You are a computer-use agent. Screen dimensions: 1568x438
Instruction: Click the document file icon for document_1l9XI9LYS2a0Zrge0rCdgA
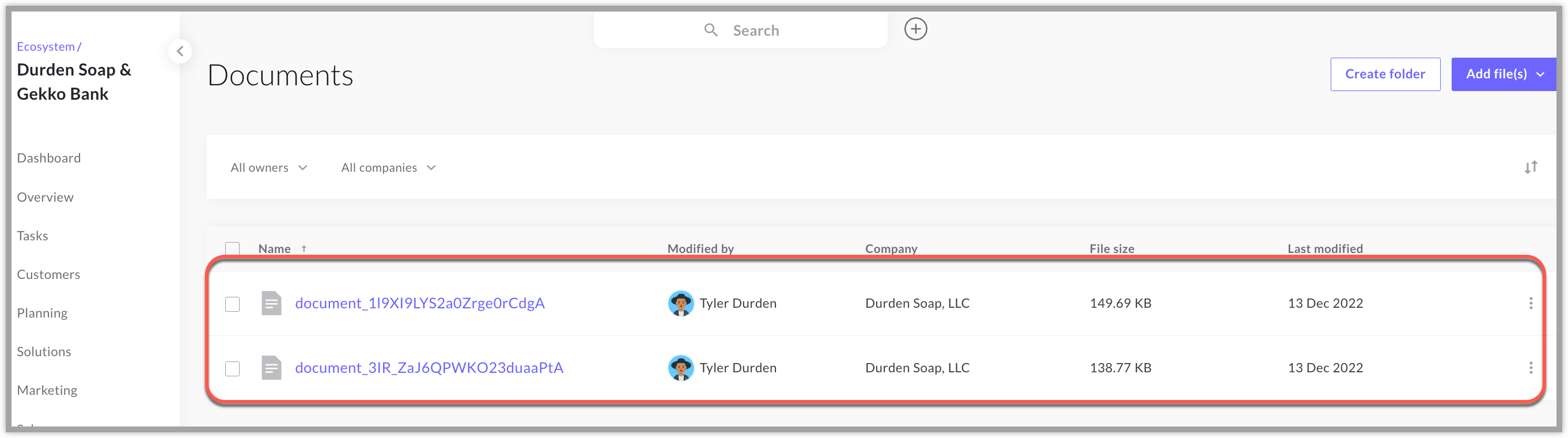coord(271,303)
